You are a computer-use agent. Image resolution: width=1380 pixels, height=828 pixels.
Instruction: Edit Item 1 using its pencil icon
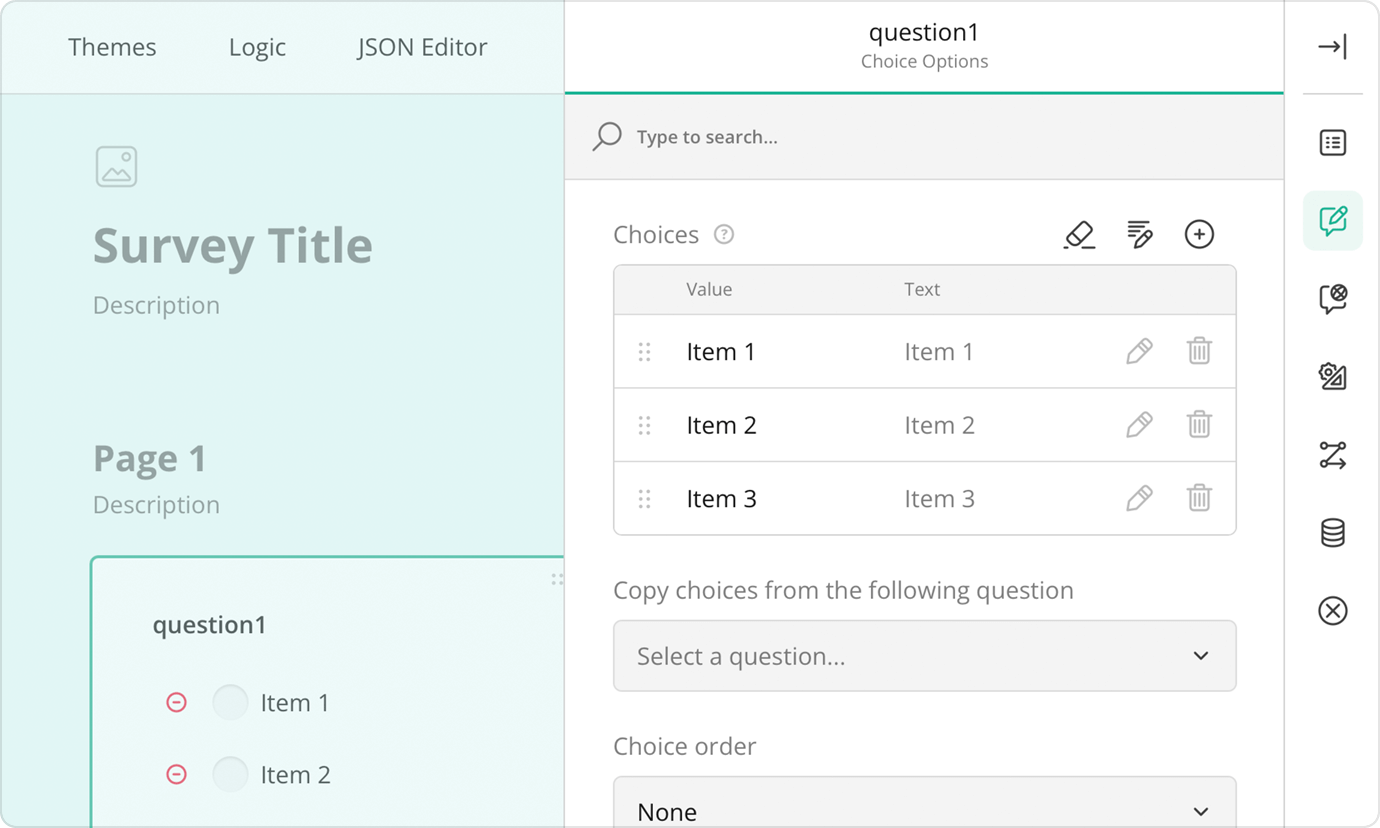tap(1139, 351)
